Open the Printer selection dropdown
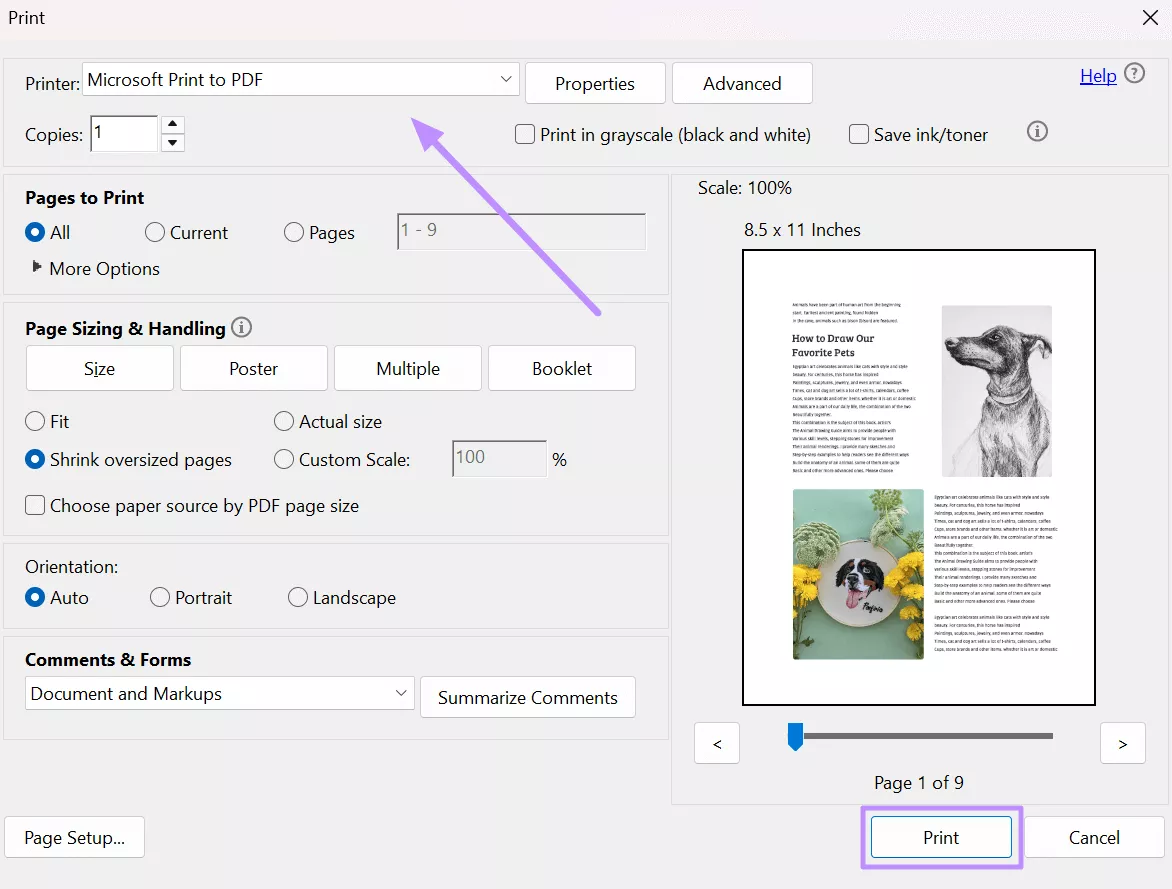This screenshot has width=1172, height=889. (505, 78)
